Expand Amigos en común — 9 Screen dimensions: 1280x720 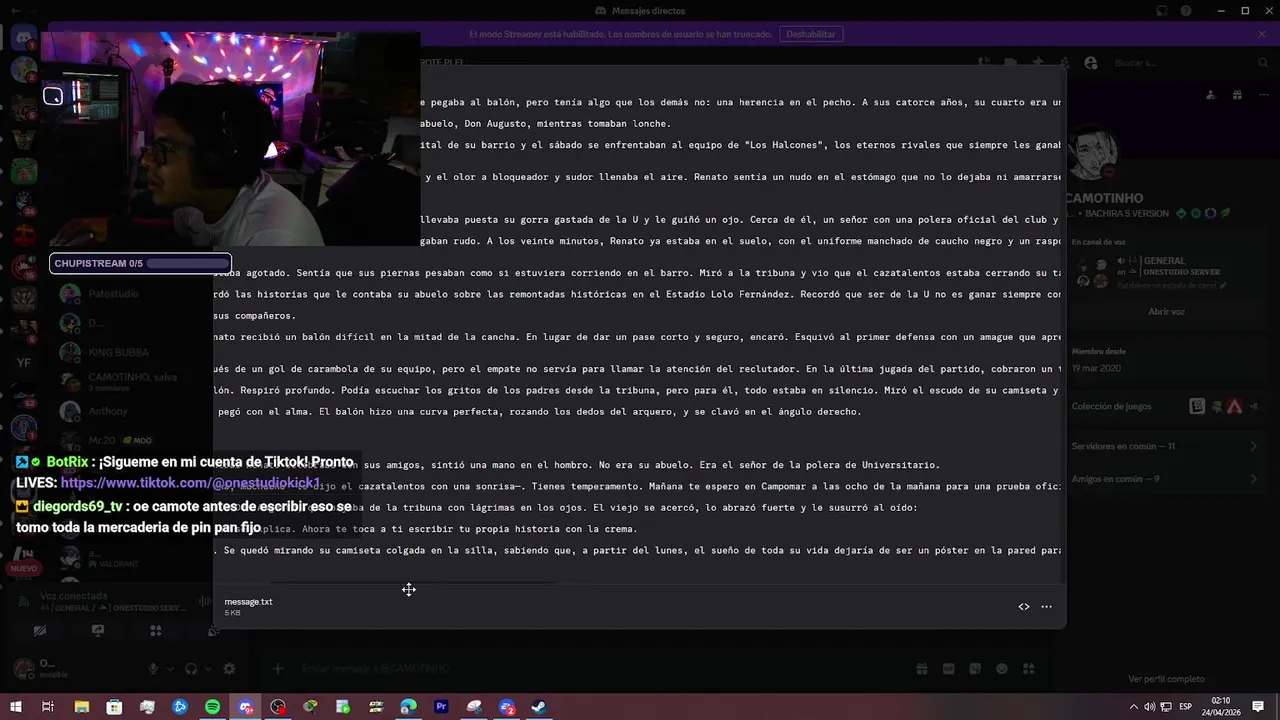click(x=1166, y=479)
